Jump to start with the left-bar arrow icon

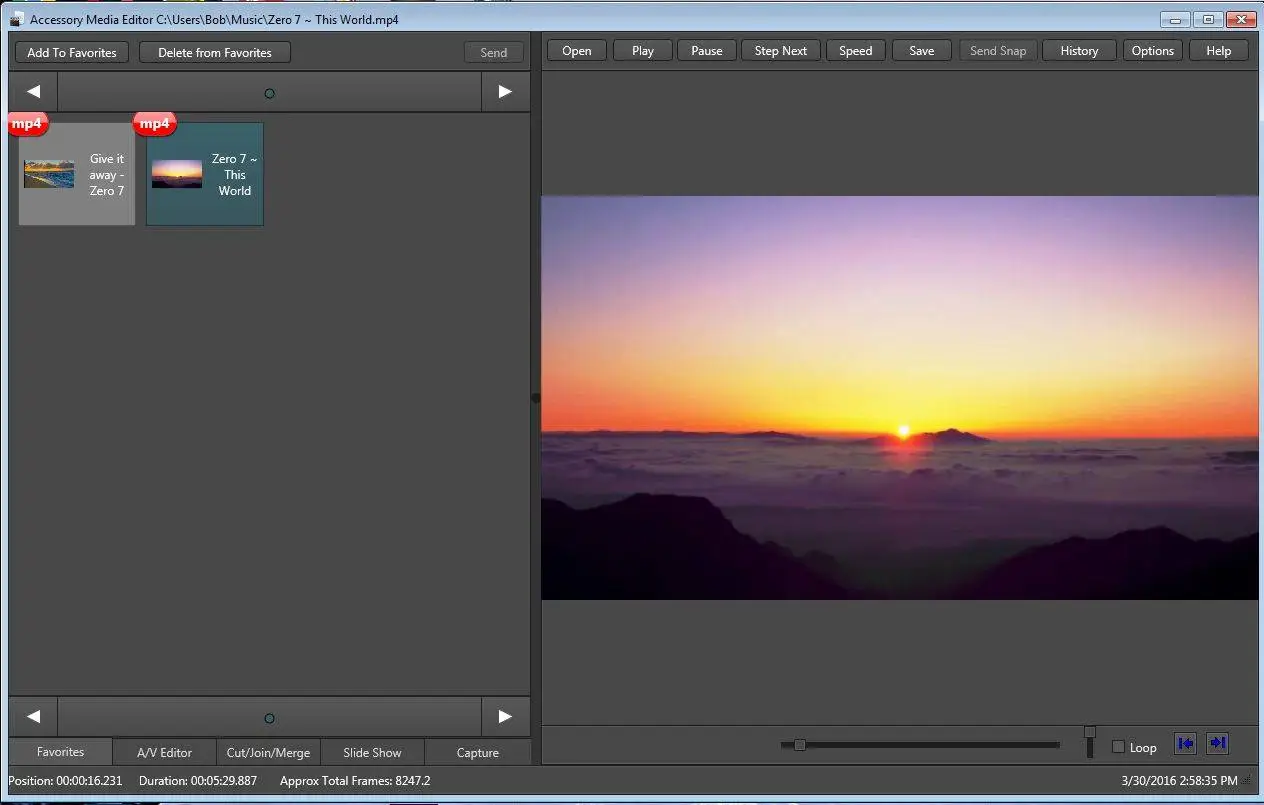click(1185, 743)
